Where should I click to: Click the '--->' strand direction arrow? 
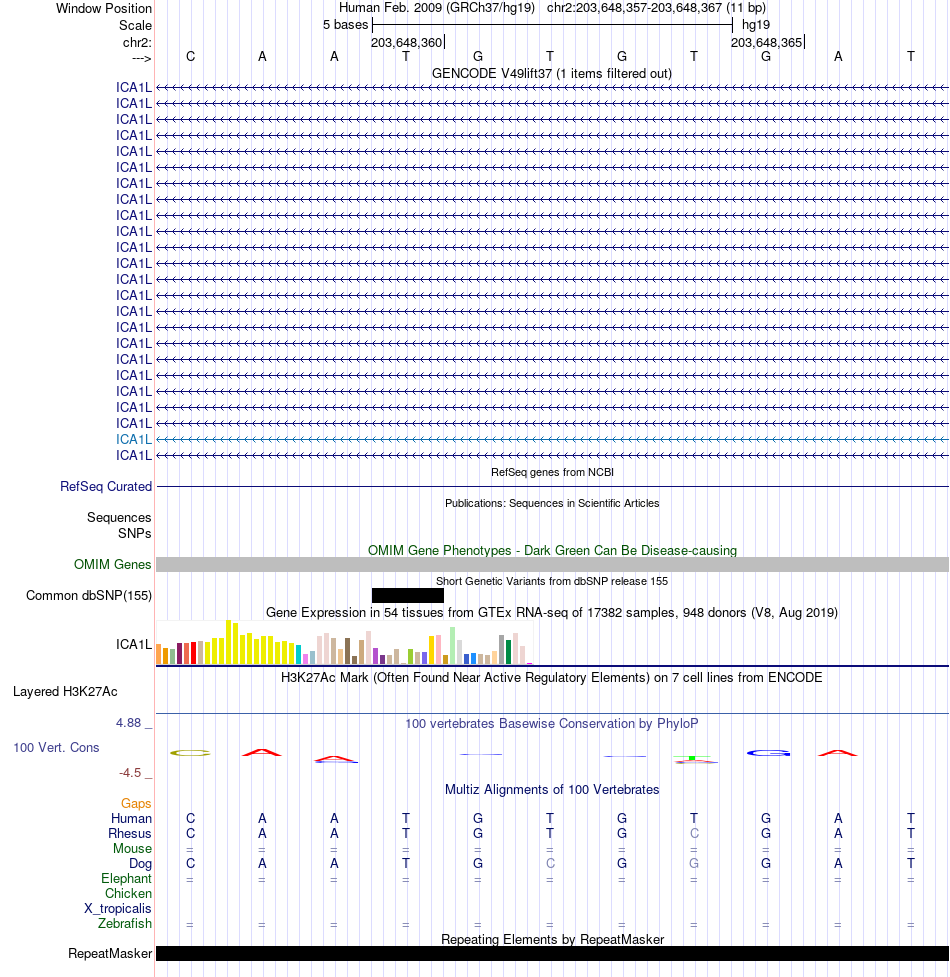coord(141,58)
